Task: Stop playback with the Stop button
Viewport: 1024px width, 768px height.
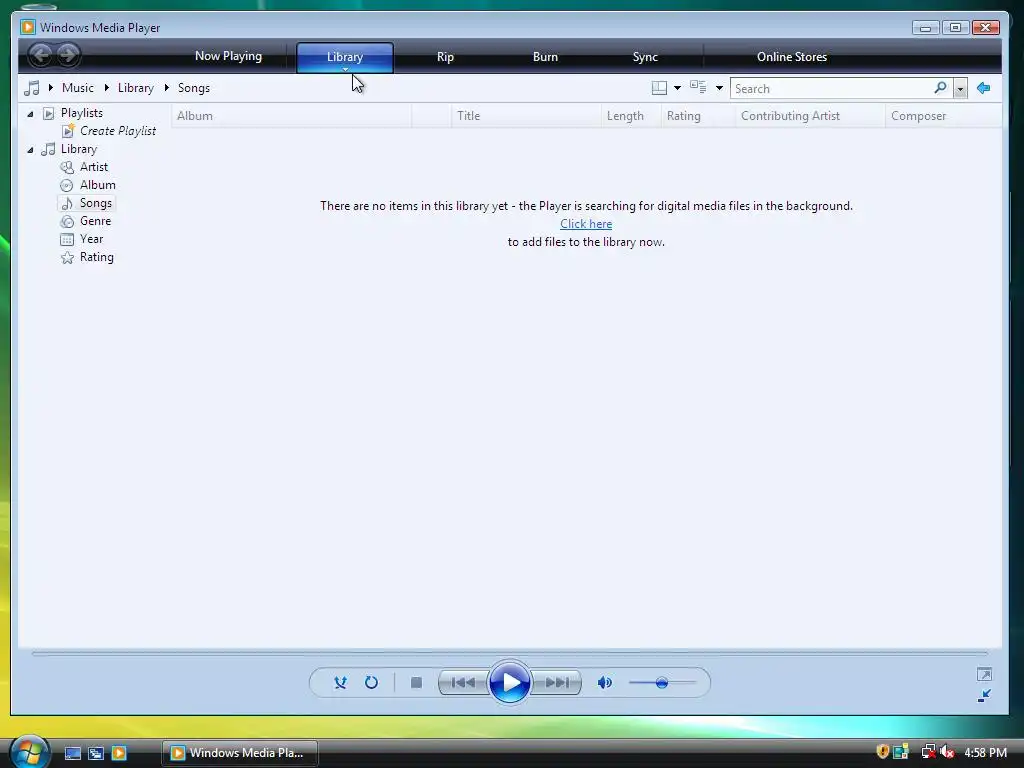Action: 416,682
